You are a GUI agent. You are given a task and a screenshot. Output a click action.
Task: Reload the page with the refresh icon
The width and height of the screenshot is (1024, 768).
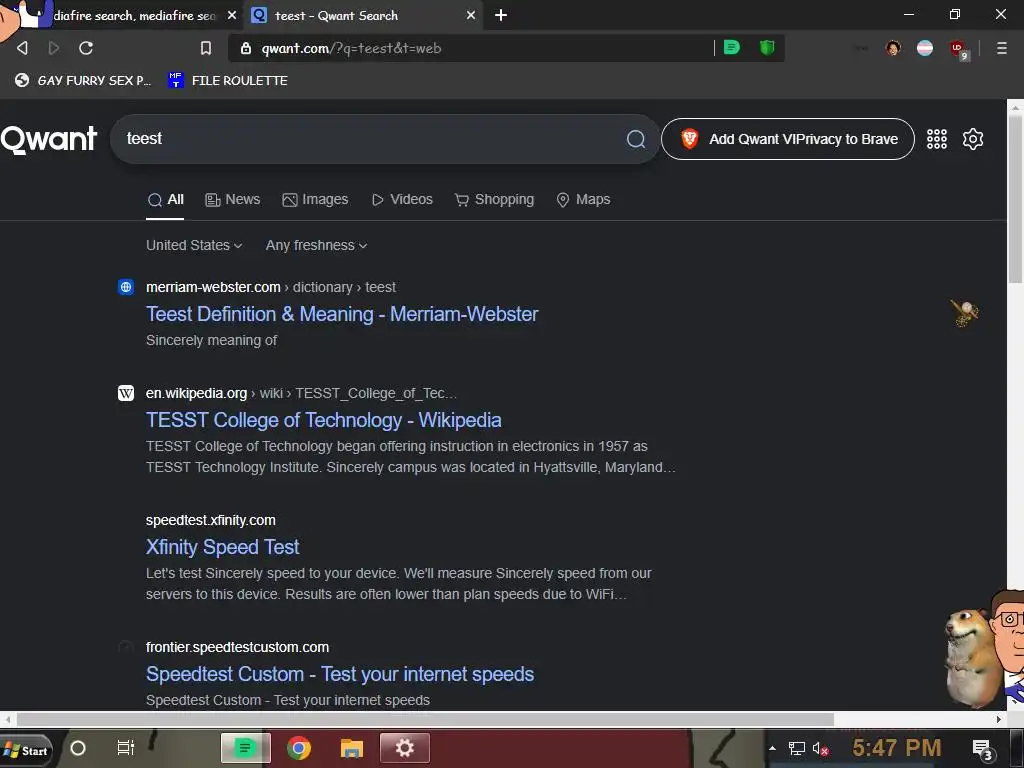point(86,48)
